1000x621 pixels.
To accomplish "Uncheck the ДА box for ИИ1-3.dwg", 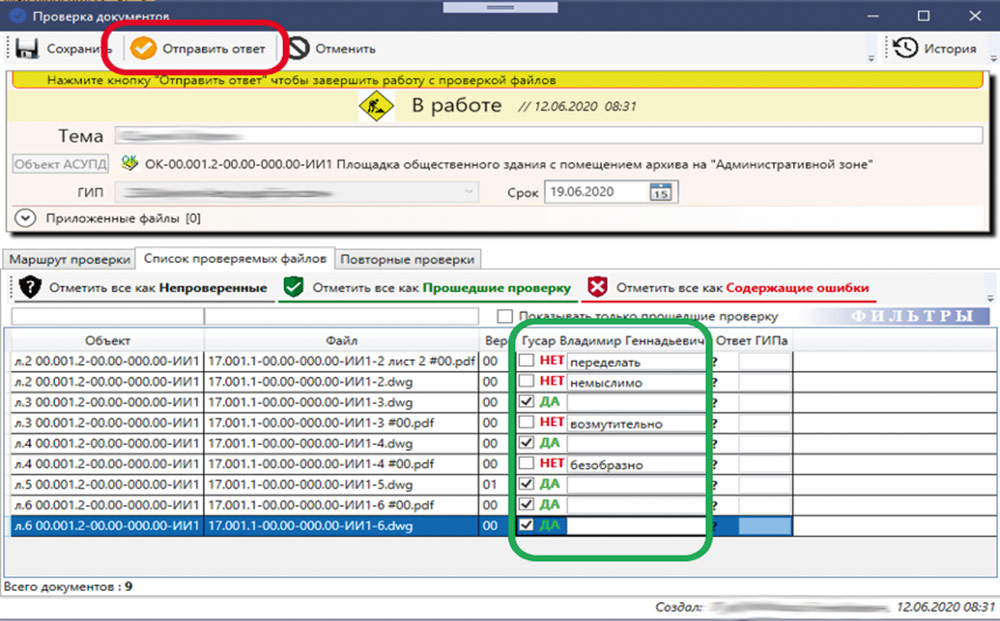I will pyautogui.click(x=526, y=402).
